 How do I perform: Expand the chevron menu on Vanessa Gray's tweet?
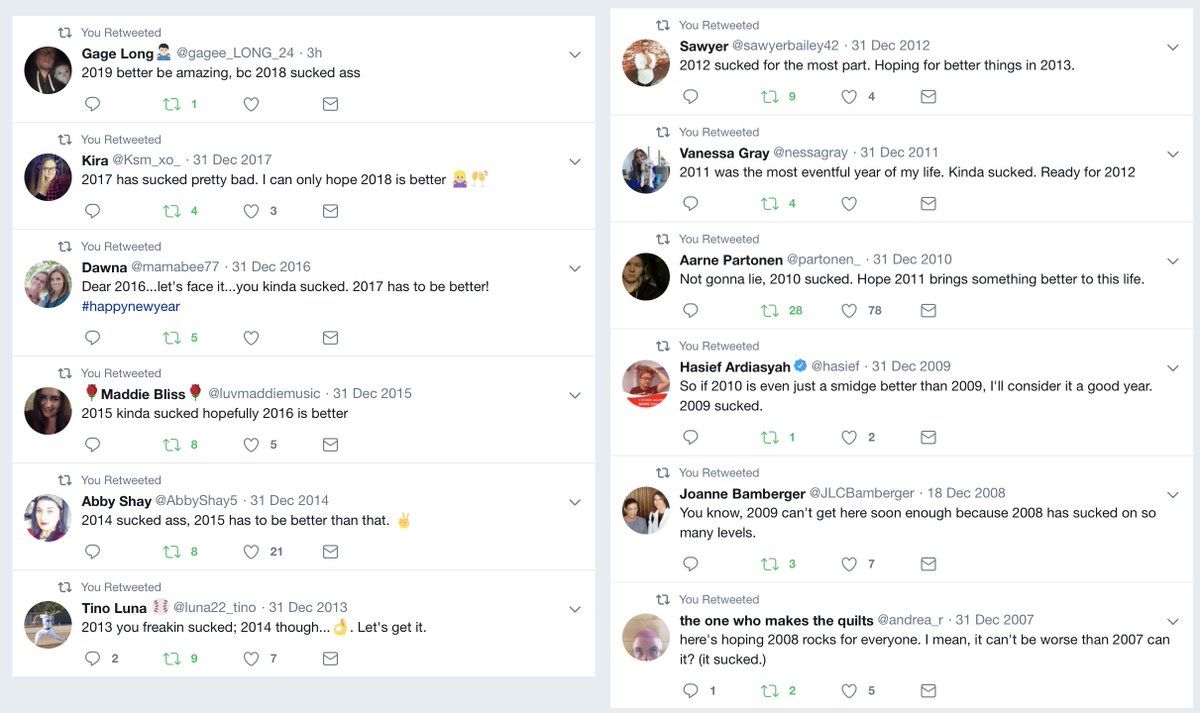pyautogui.click(x=1173, y=154)
